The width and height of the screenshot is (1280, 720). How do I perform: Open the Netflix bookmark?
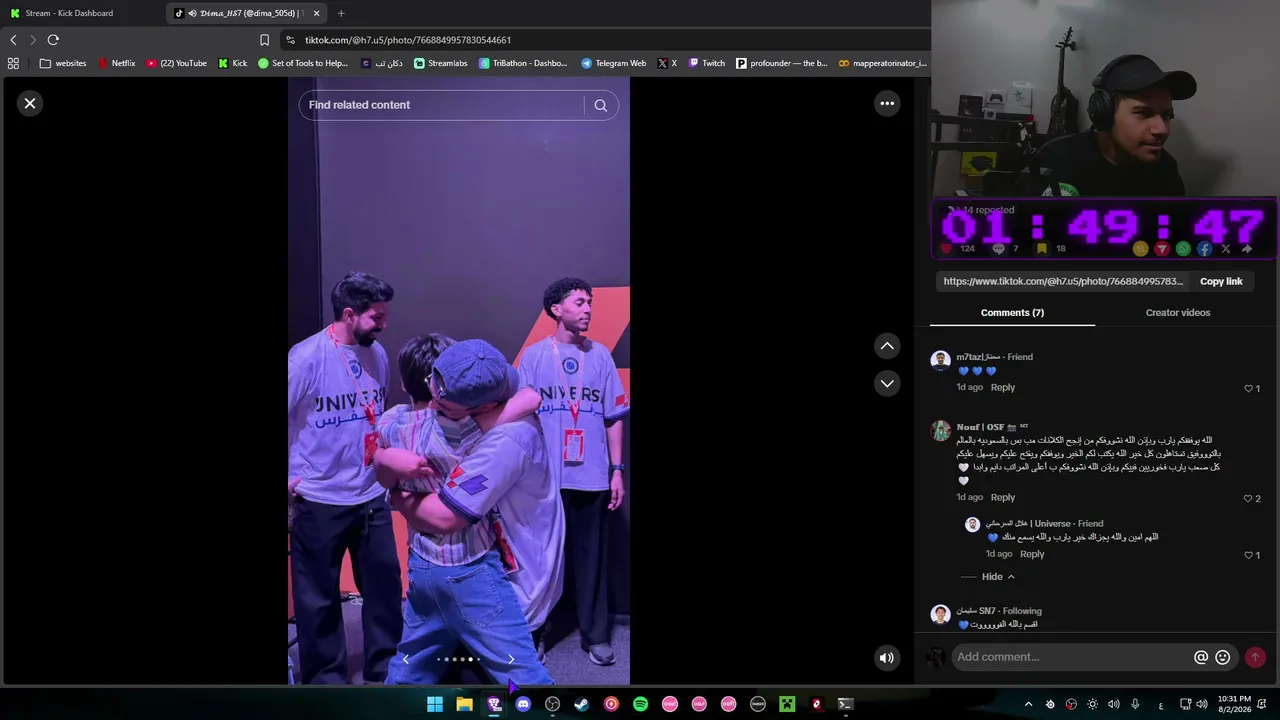tap(116, 63)
